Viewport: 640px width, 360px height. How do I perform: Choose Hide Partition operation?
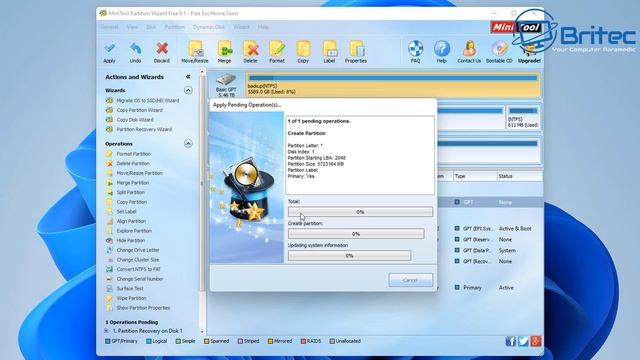click(131, 240)
